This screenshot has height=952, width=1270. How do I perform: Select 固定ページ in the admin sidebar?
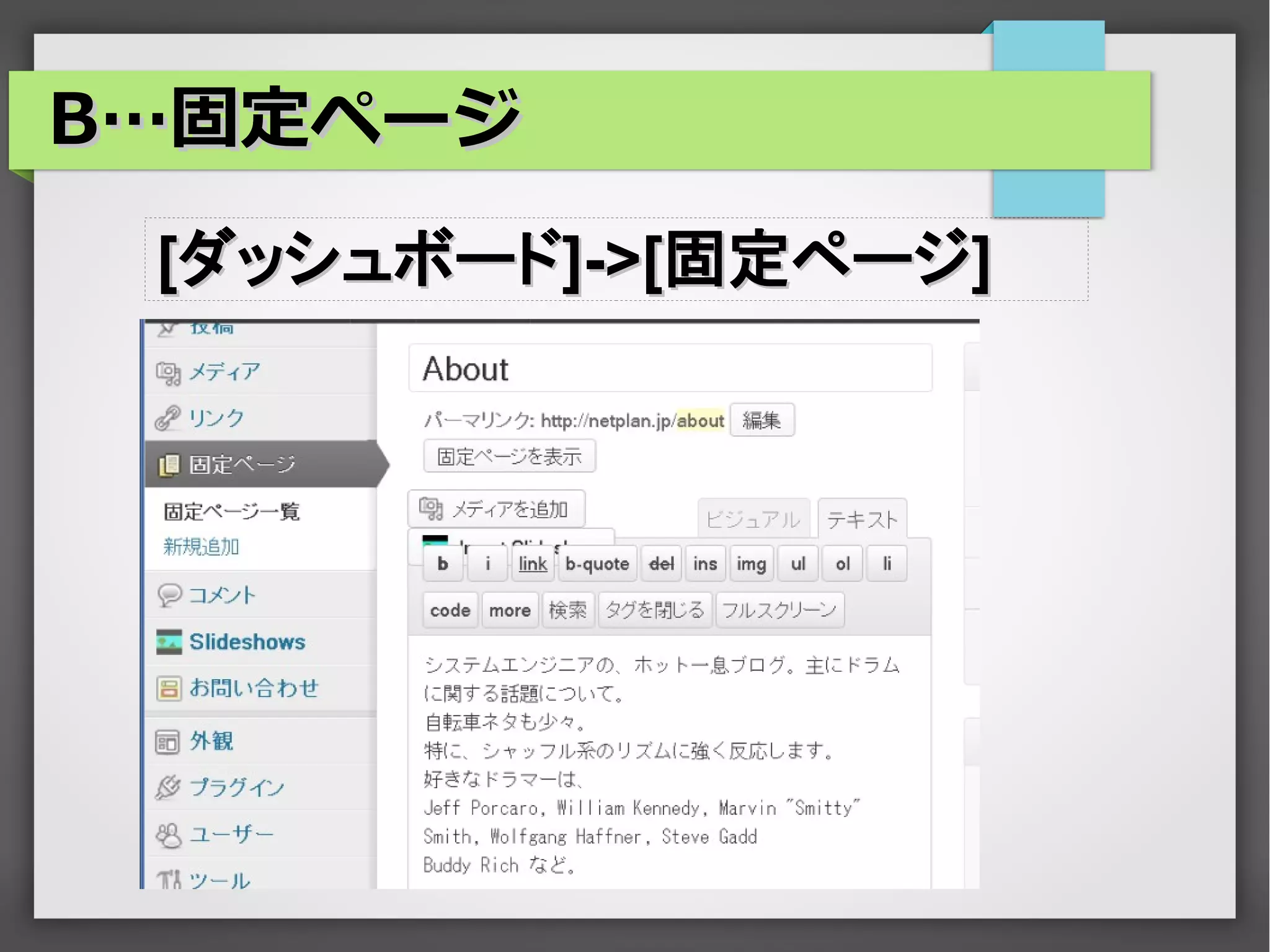click(x=260, y=465)
